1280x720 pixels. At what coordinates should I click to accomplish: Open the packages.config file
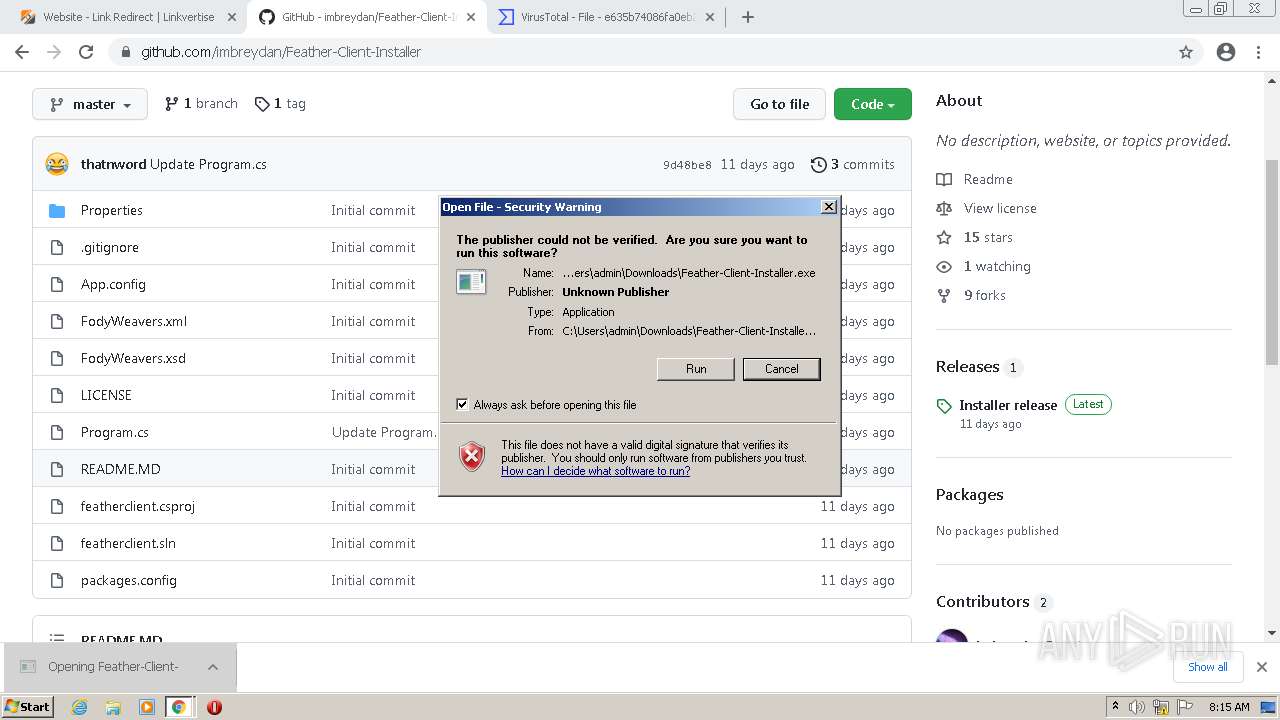click(x=129, y=580)
